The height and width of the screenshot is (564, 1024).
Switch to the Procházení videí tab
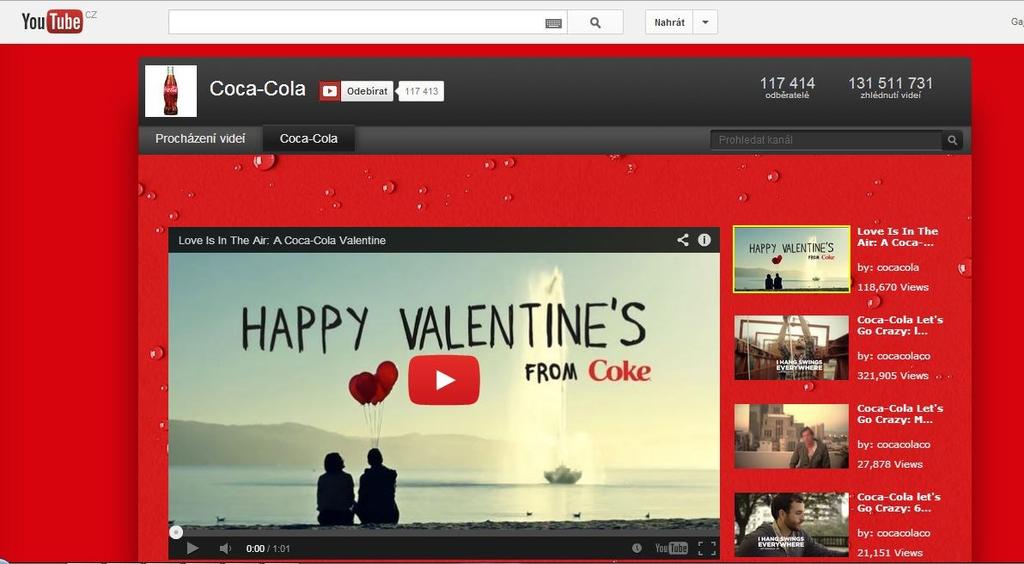(200, 138)
